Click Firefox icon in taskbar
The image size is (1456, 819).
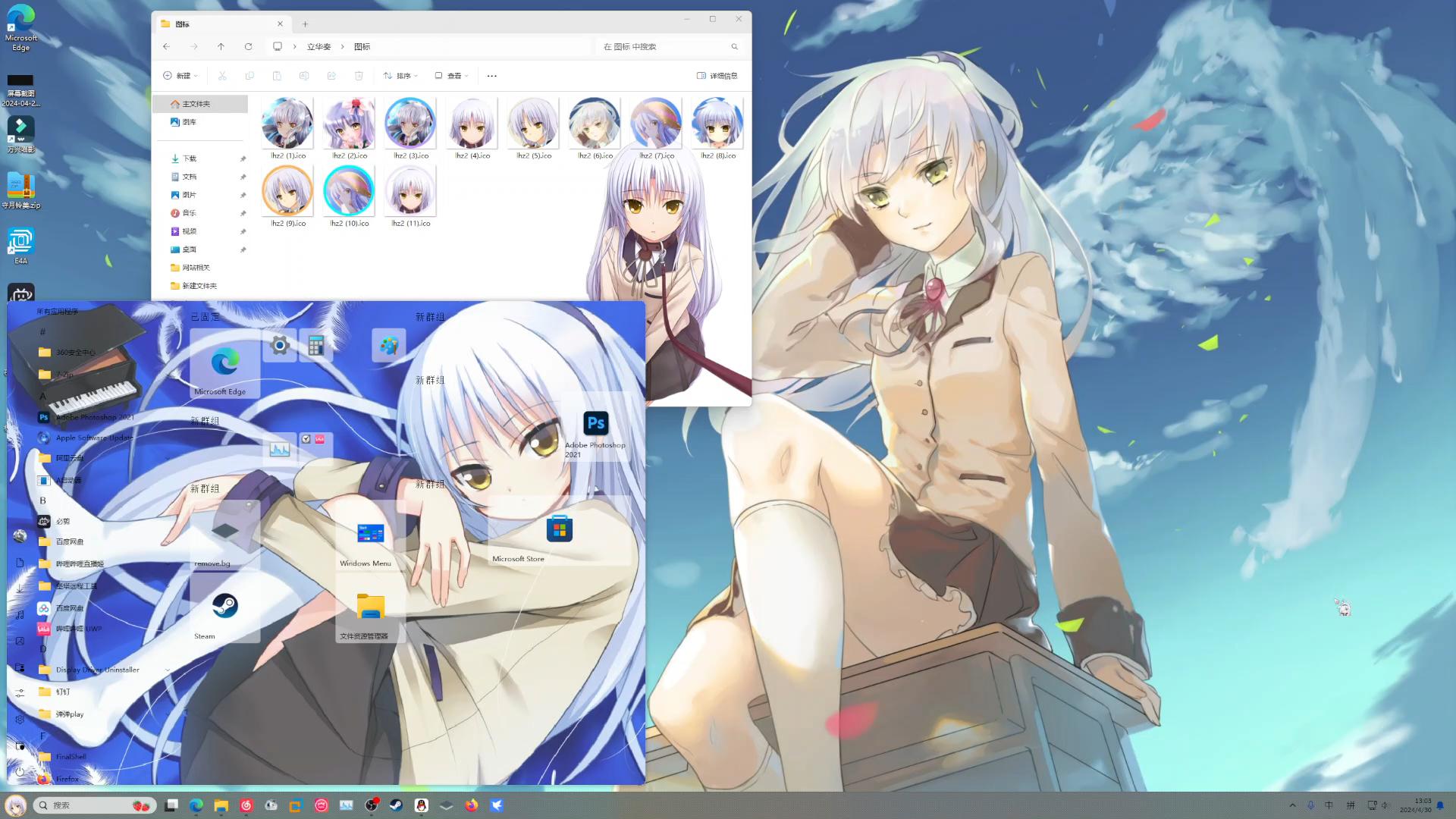(472, 805)
